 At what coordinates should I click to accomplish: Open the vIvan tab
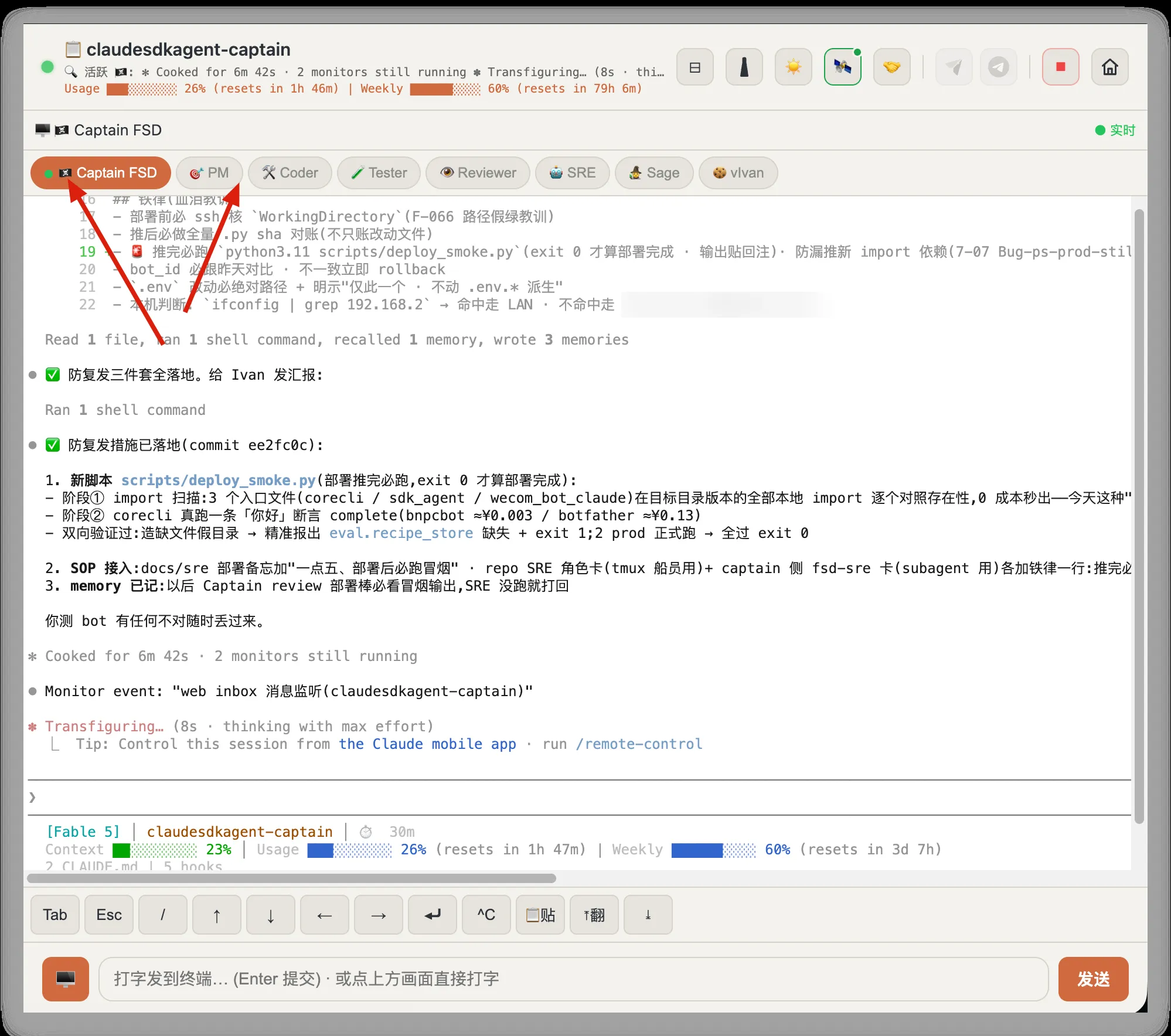point(738,173)
